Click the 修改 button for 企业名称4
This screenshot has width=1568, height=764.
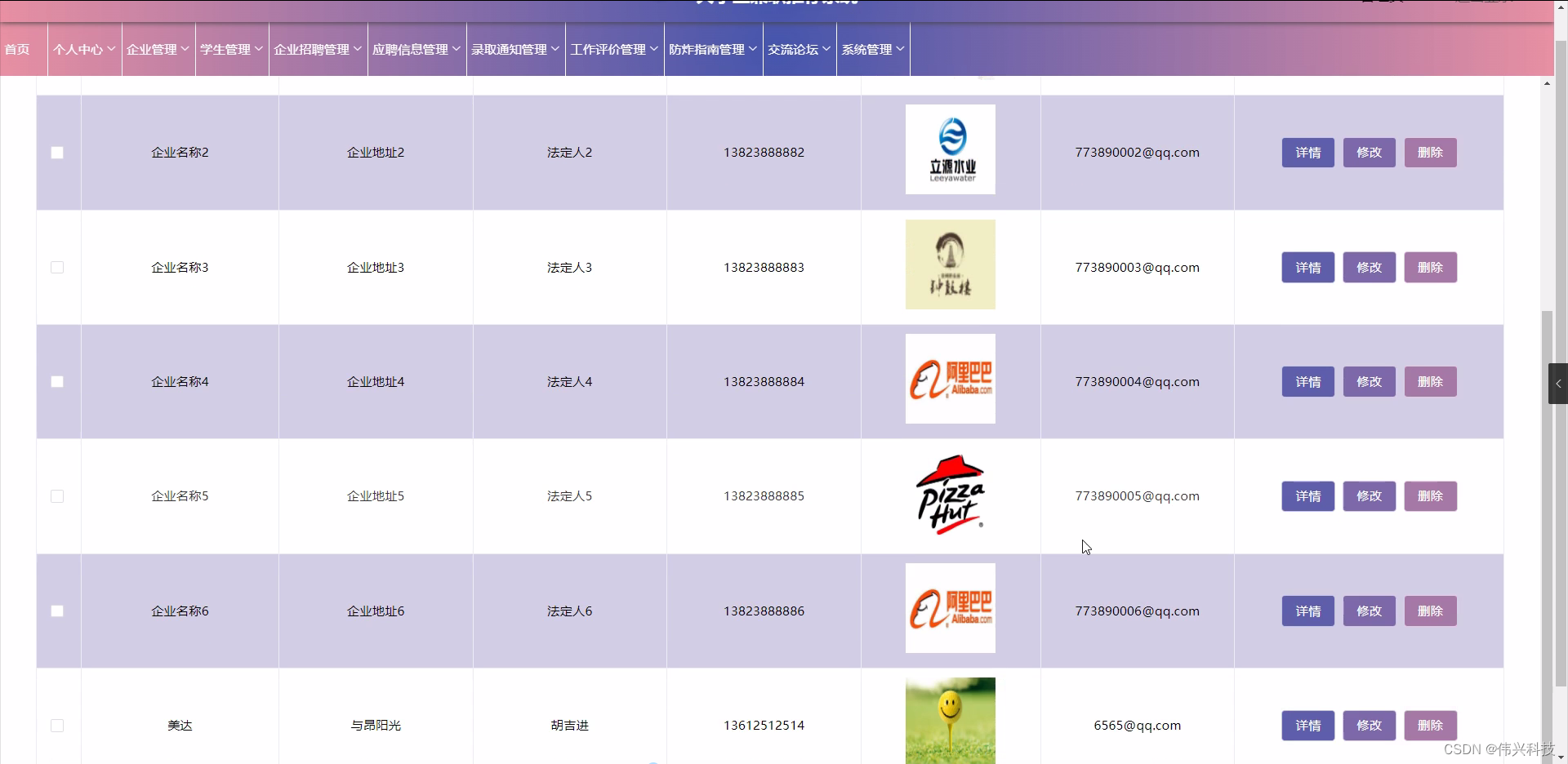1368,381
